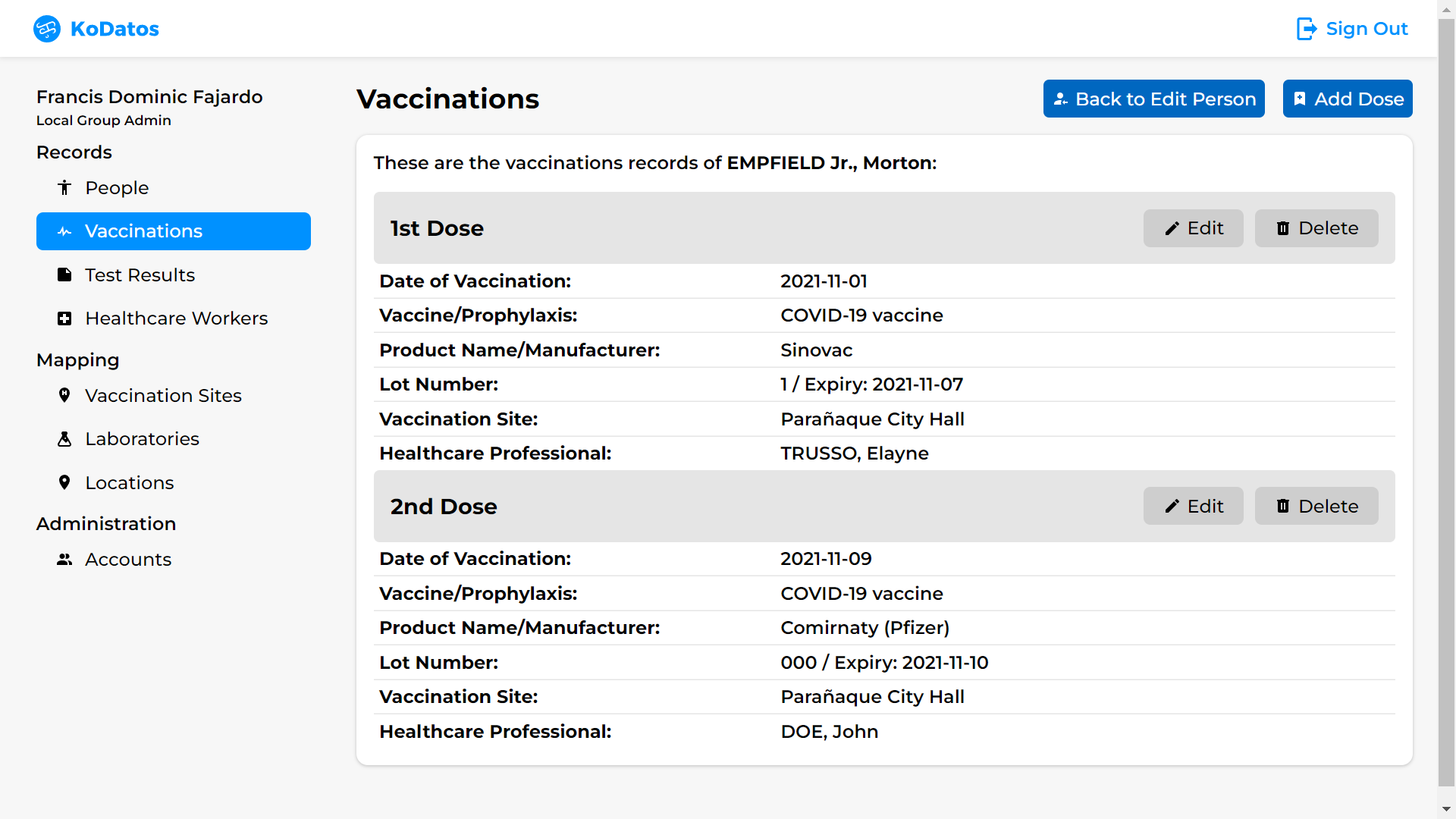Click the Sign Out door icon
The image size is (1456, 819).
1307,29
